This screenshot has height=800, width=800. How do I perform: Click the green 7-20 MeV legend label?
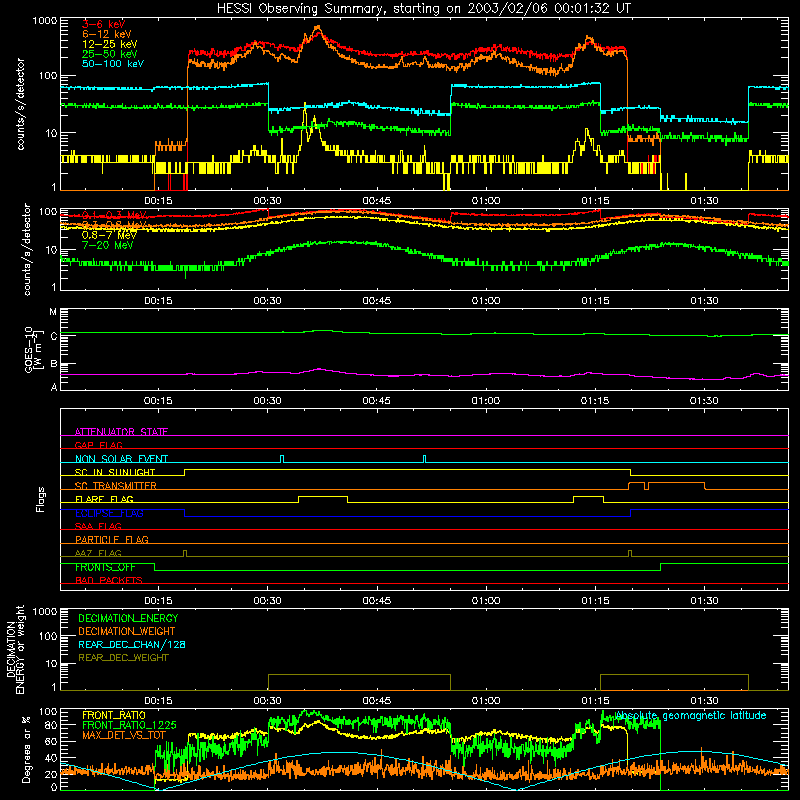click(107, 245)
